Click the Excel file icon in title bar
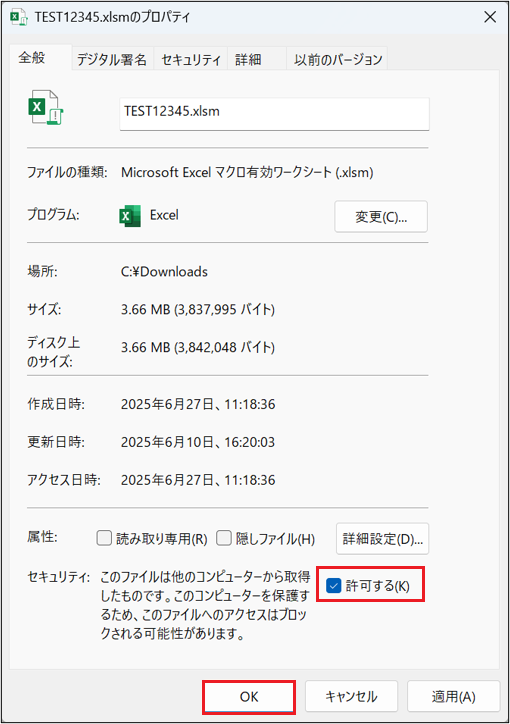 coord(18,18)
